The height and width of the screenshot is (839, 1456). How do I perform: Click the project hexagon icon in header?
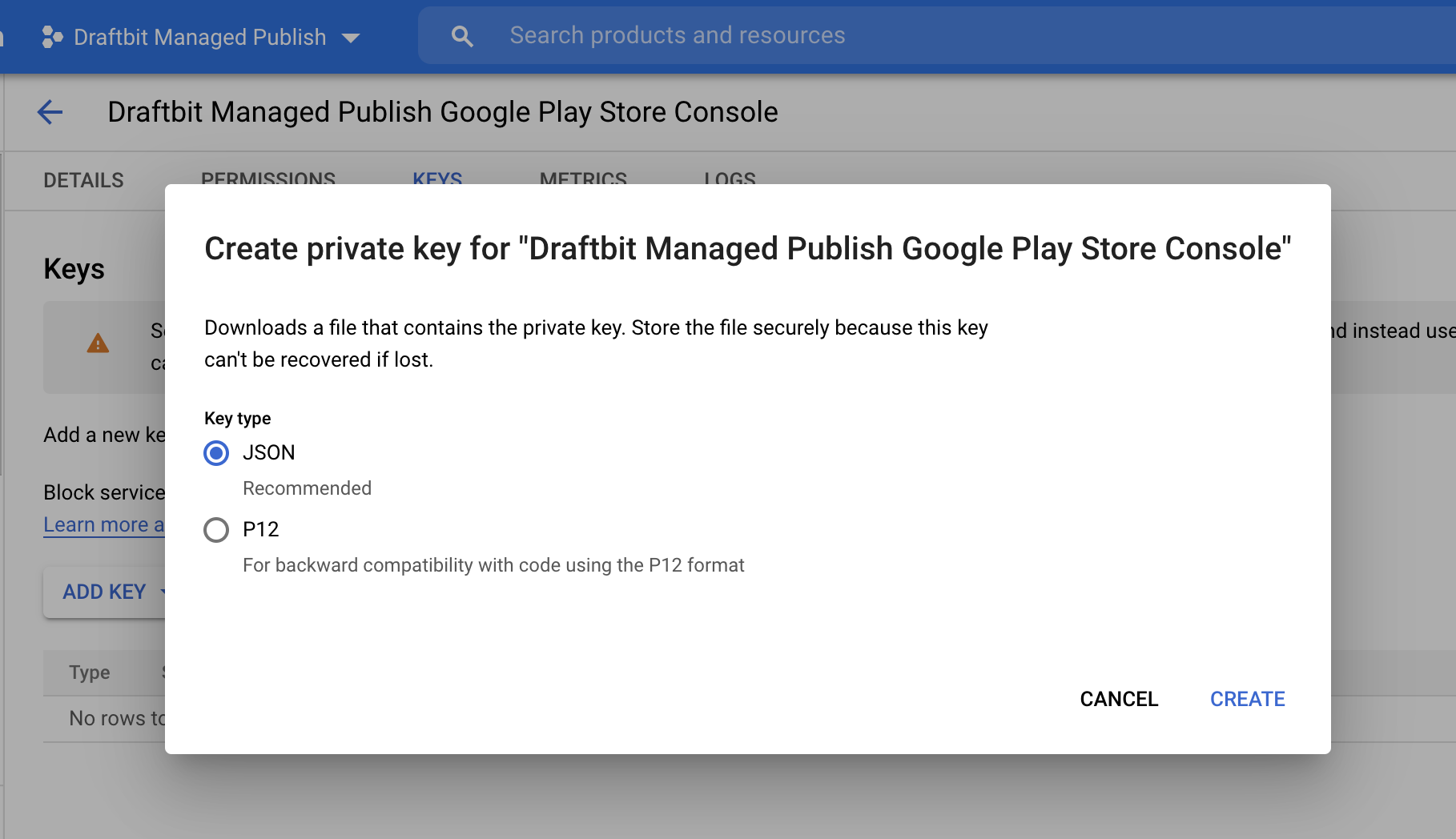click(52, 37)
